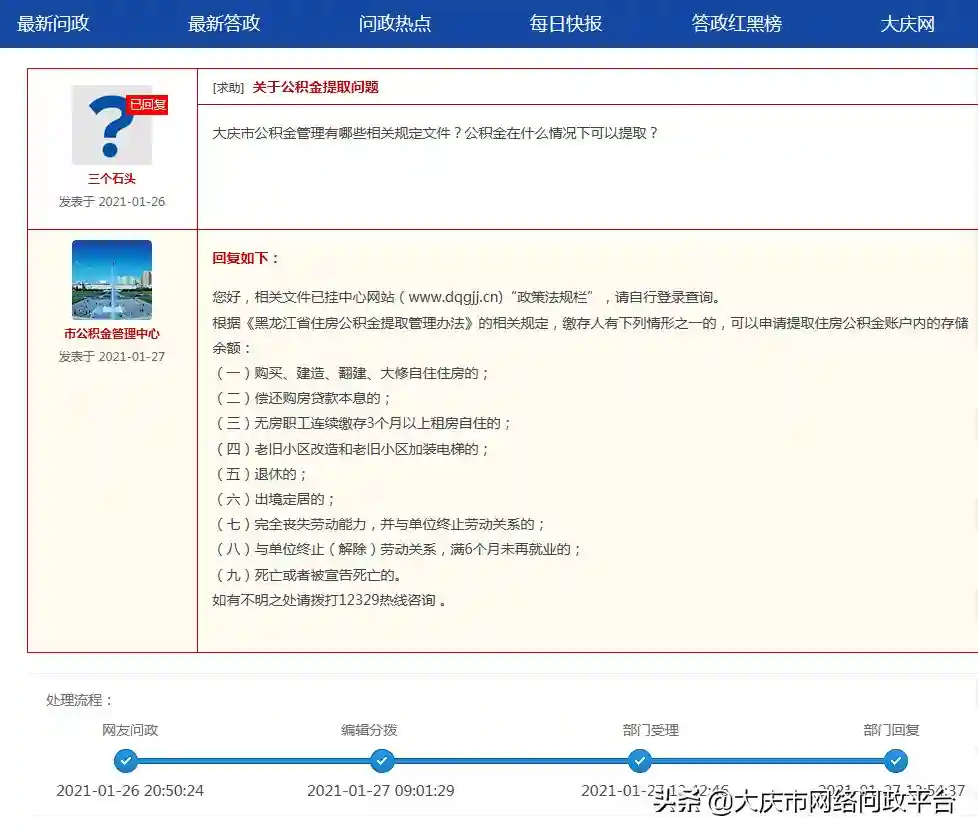The width and height of the screenshot is (978, 836).
Task: Click the question mark user avatar
Action: (x=106, y=128)
